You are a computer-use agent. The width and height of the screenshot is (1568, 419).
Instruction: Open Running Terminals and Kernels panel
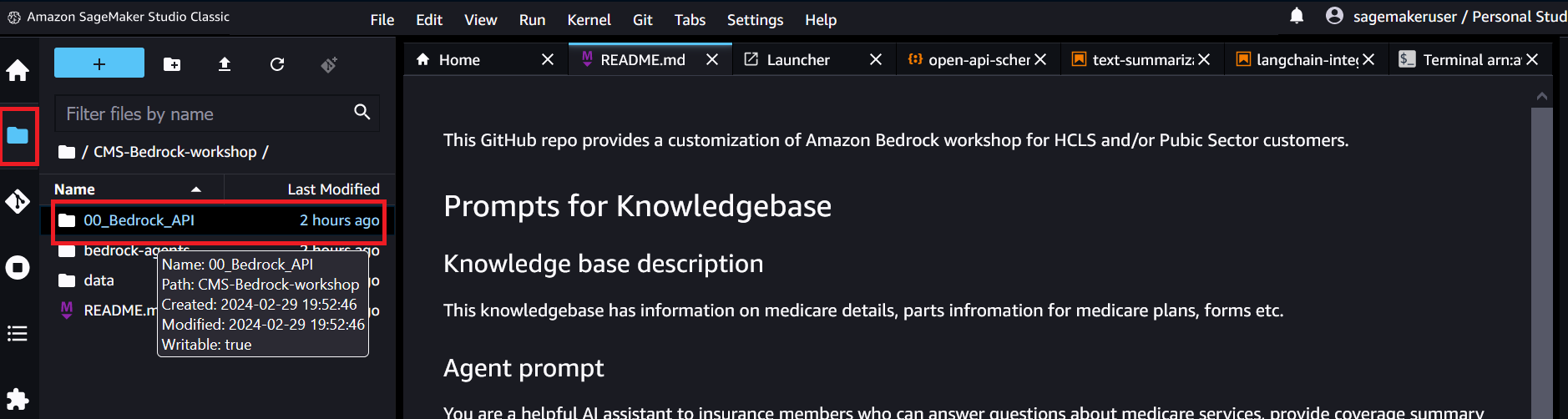[18, 267]
